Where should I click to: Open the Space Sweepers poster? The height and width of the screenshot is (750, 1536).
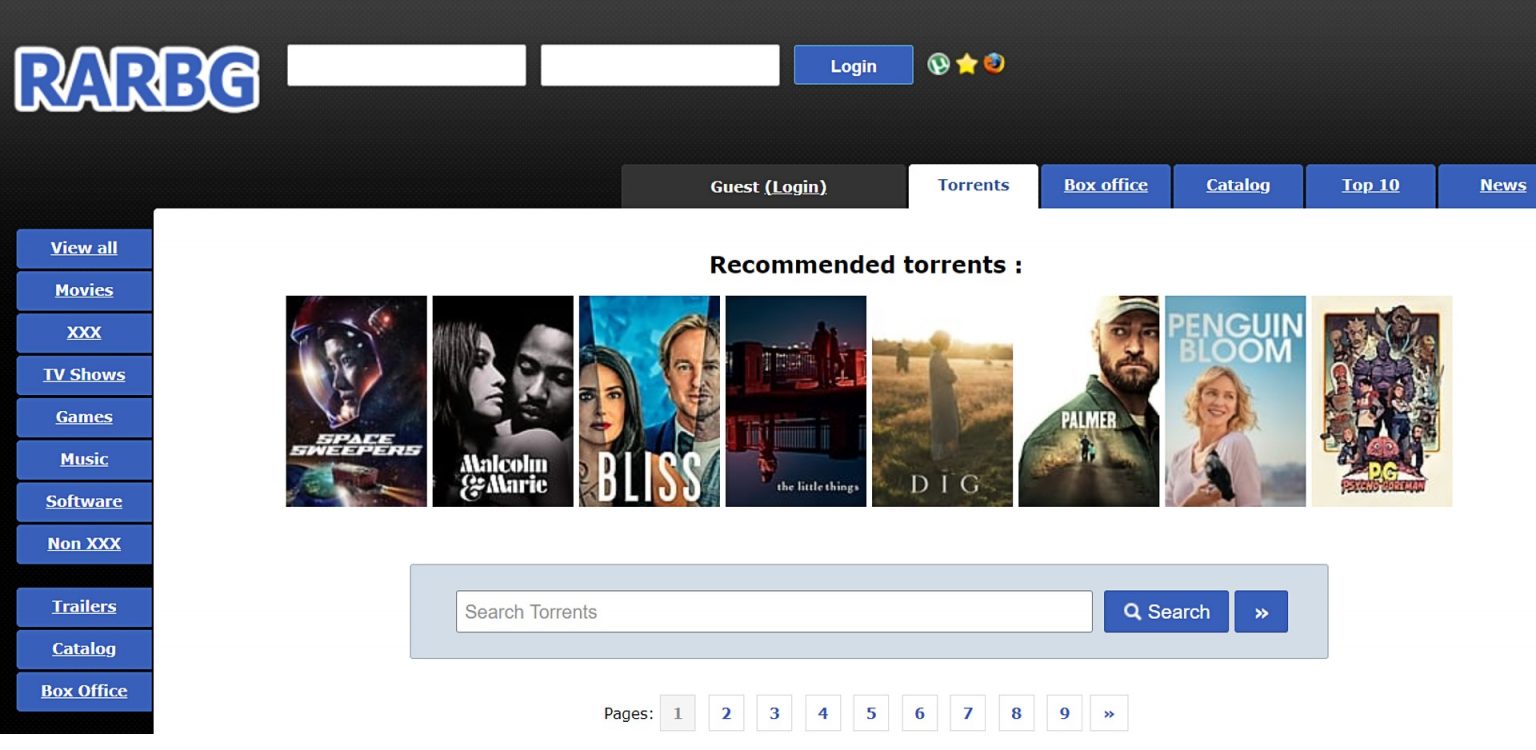tap(356, 401)
